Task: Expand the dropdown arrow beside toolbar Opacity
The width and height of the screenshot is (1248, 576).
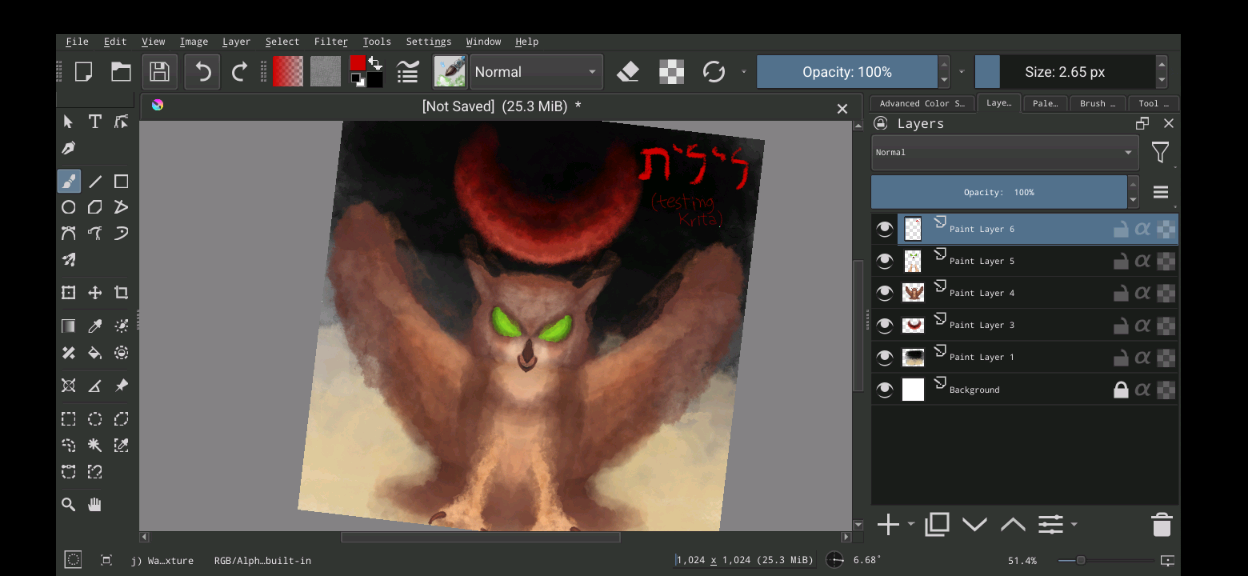Action: point(962,72)
